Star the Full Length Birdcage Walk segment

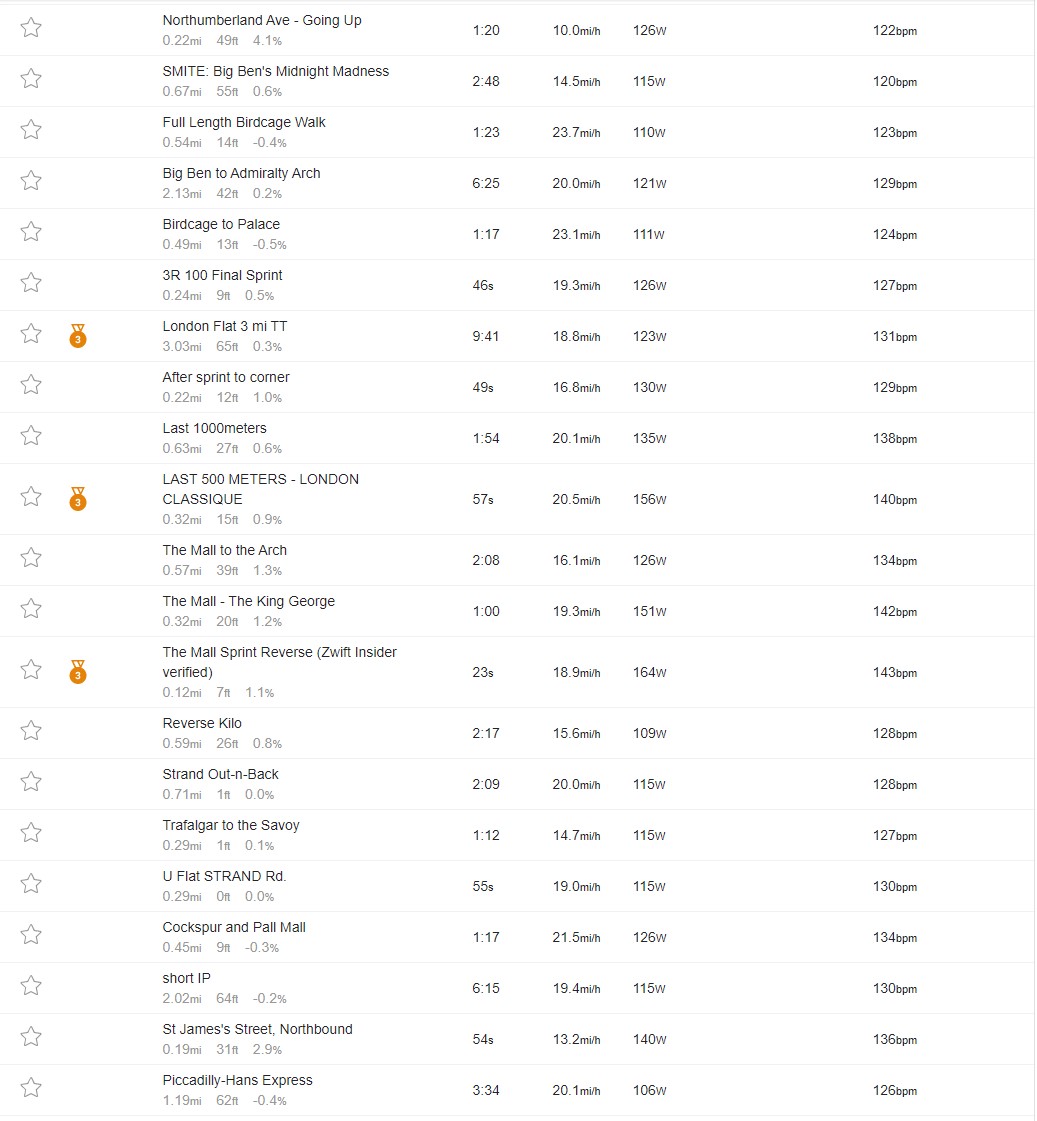31,130
